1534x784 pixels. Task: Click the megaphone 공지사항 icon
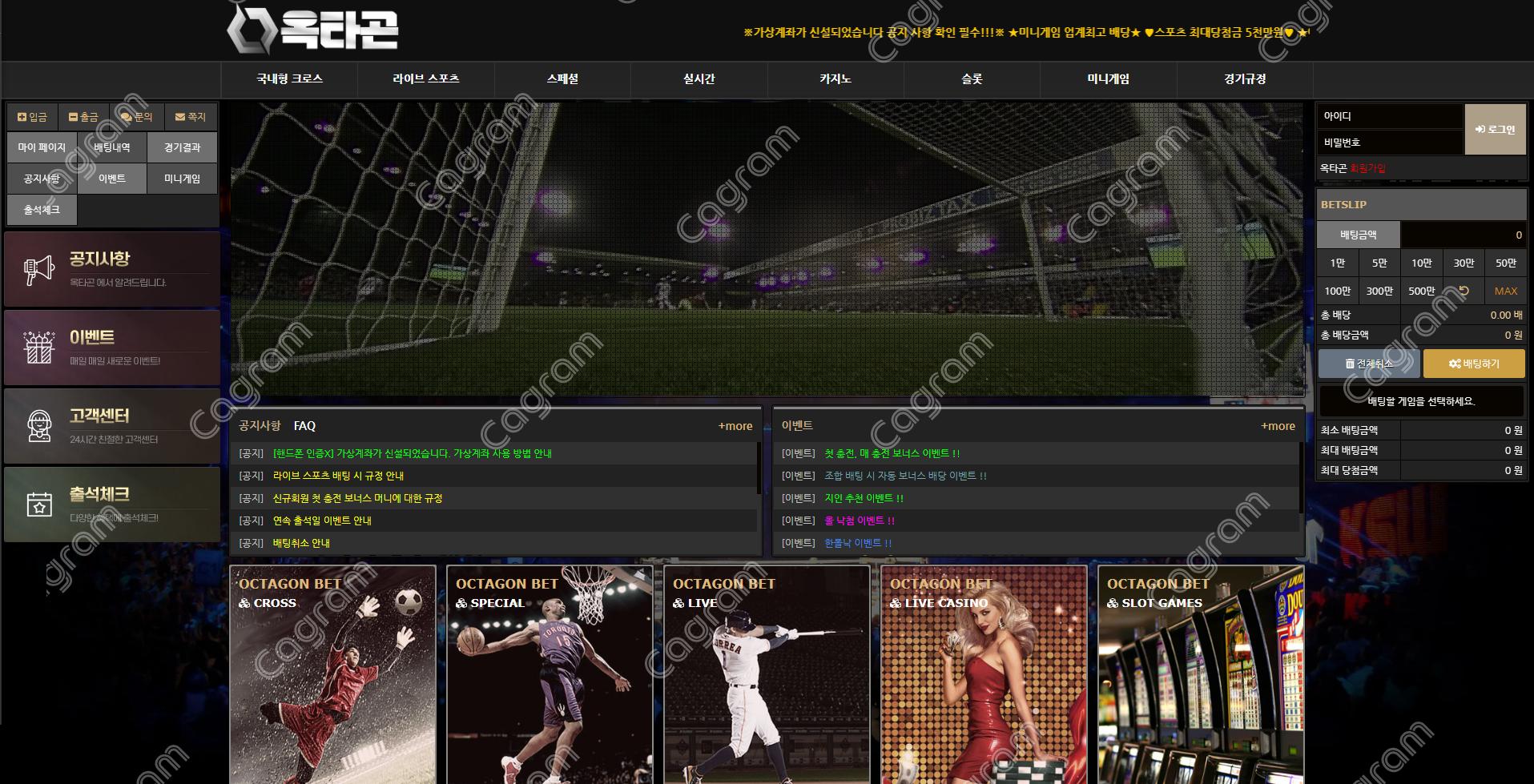[x=38, y=271]
